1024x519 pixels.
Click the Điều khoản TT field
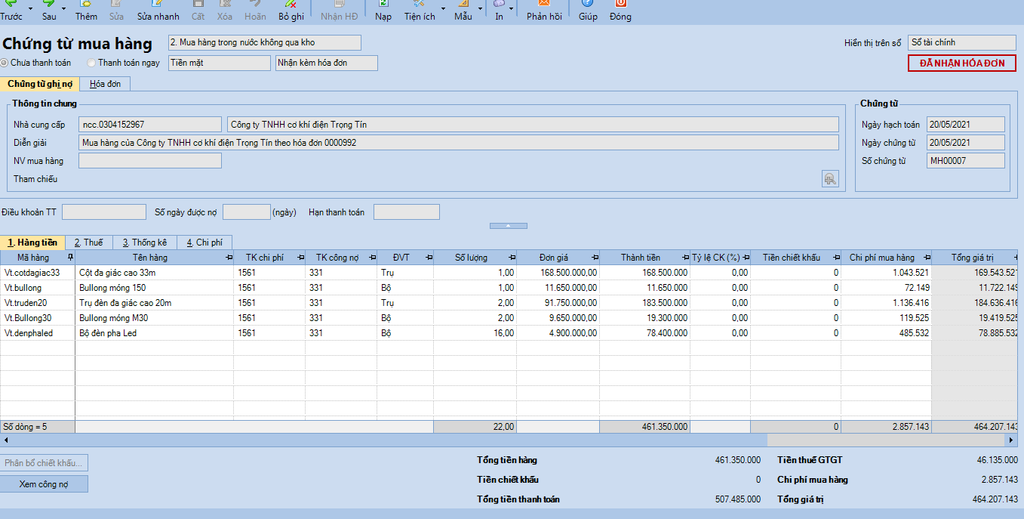[x=104, y=212]
